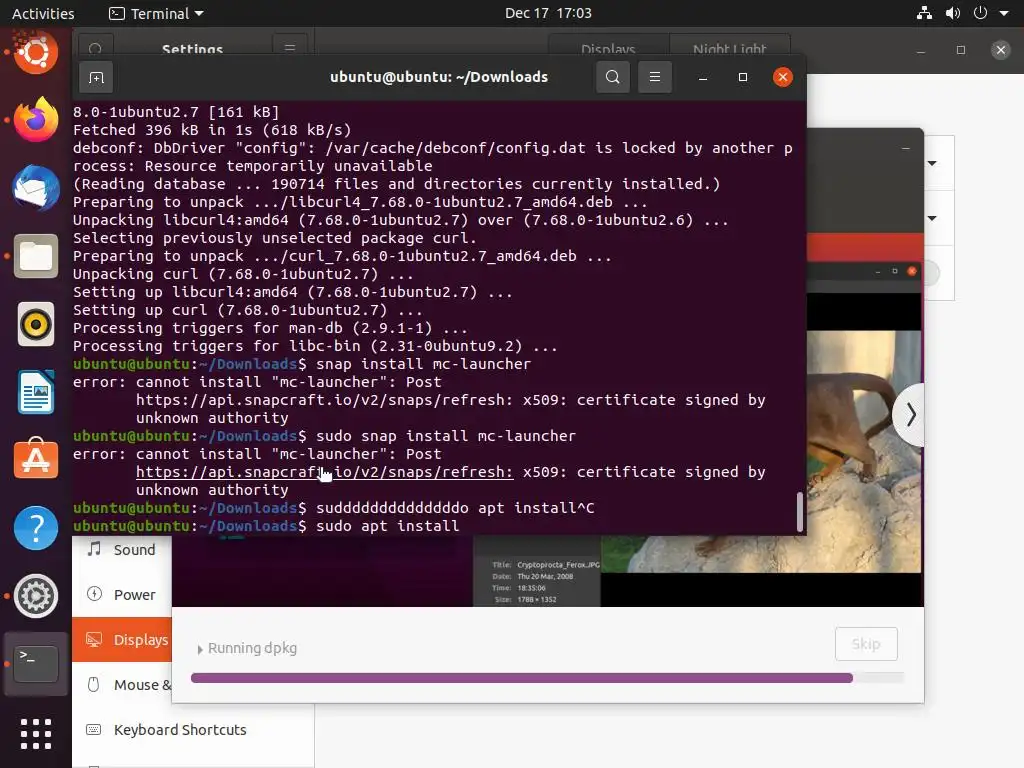Click the 'sudo snap install mc-launcher' command line
Image resolution: width=1024 pixels, height=768 pixels.
[x=446, y=436]
